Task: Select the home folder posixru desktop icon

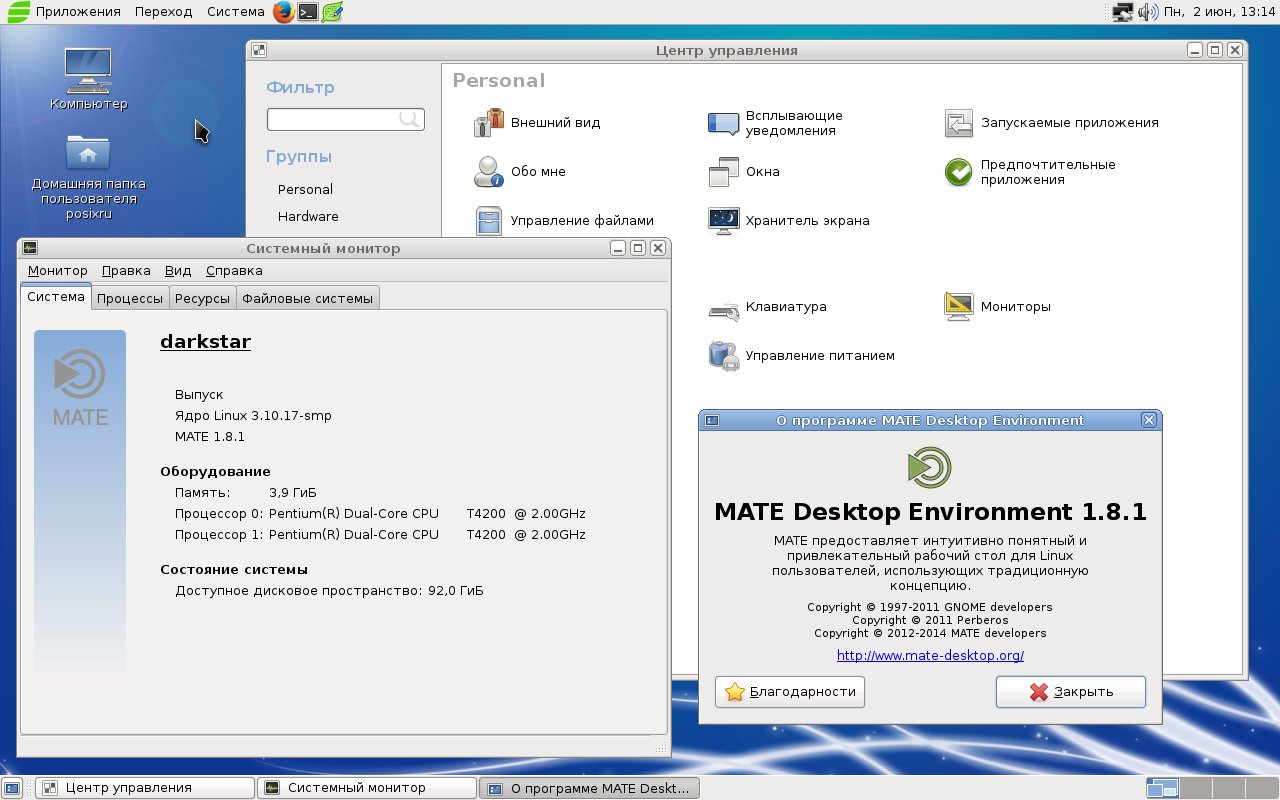Action: (x=88, y=178)
